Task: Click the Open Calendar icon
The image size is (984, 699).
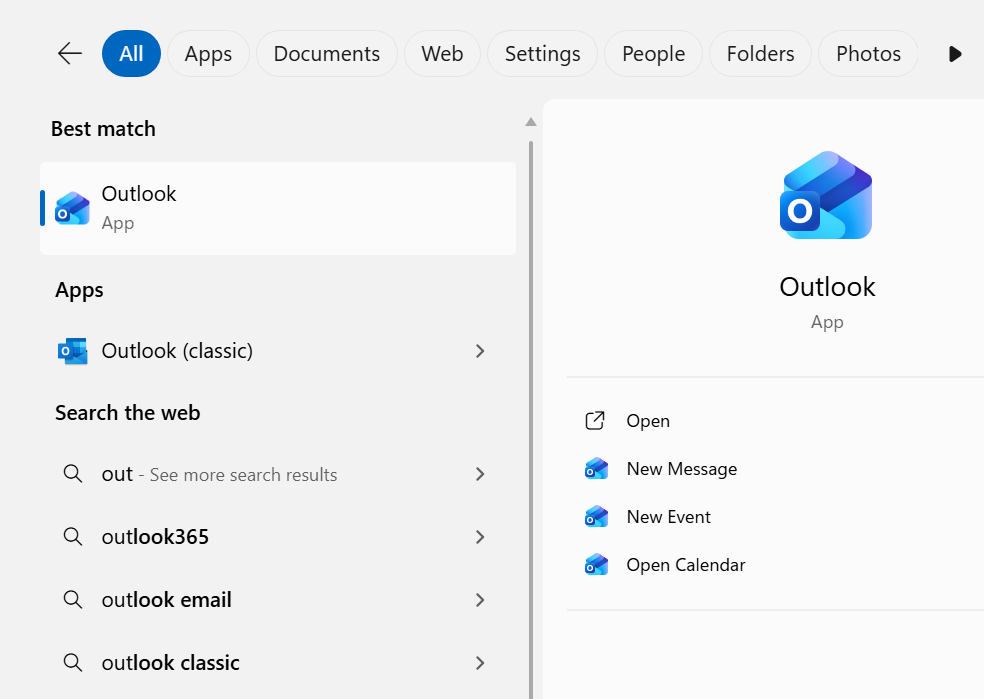Action: [597, 564]
